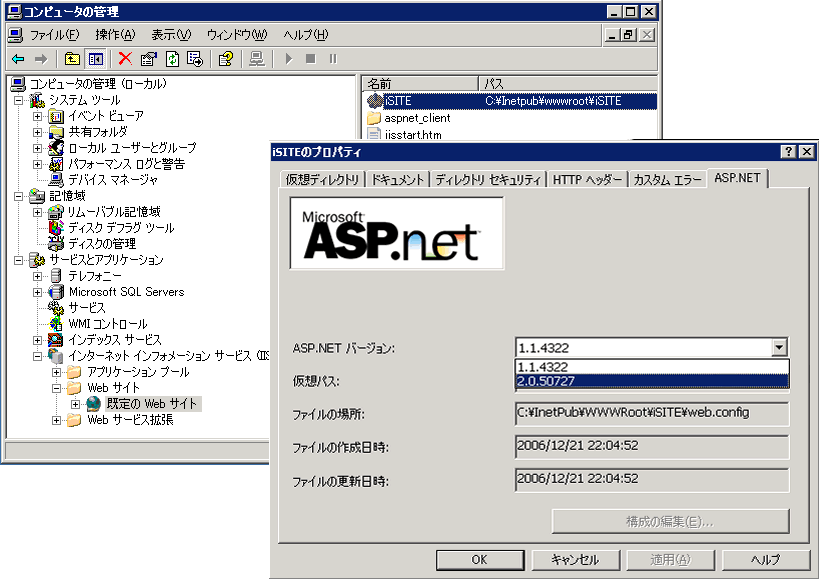
Task: Expand the イベント ビューア node
Action: (38, 116)
